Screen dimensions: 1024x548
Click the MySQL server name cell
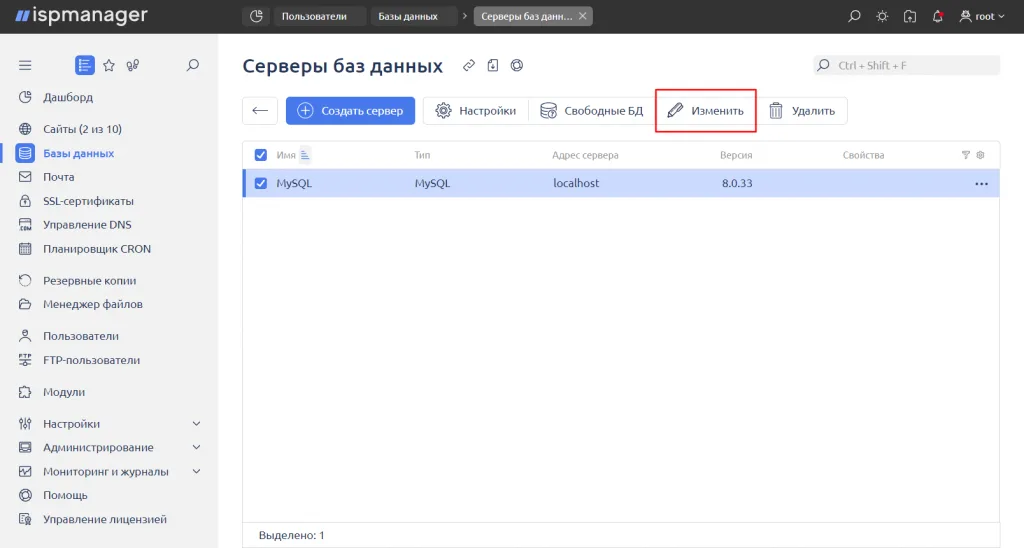click(294, 184)
